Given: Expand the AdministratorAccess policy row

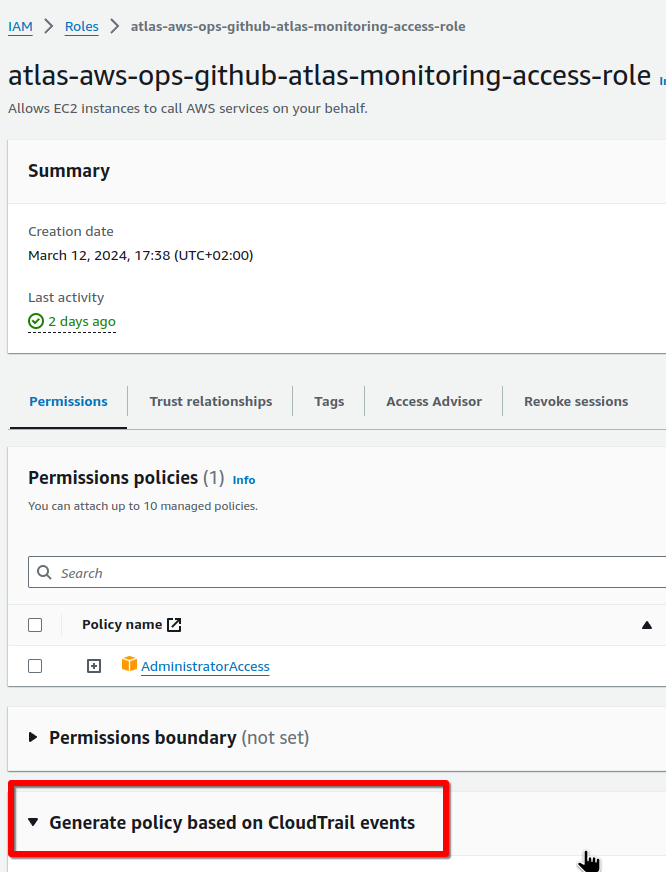Looking at the screenshot, I should point(94,666).
